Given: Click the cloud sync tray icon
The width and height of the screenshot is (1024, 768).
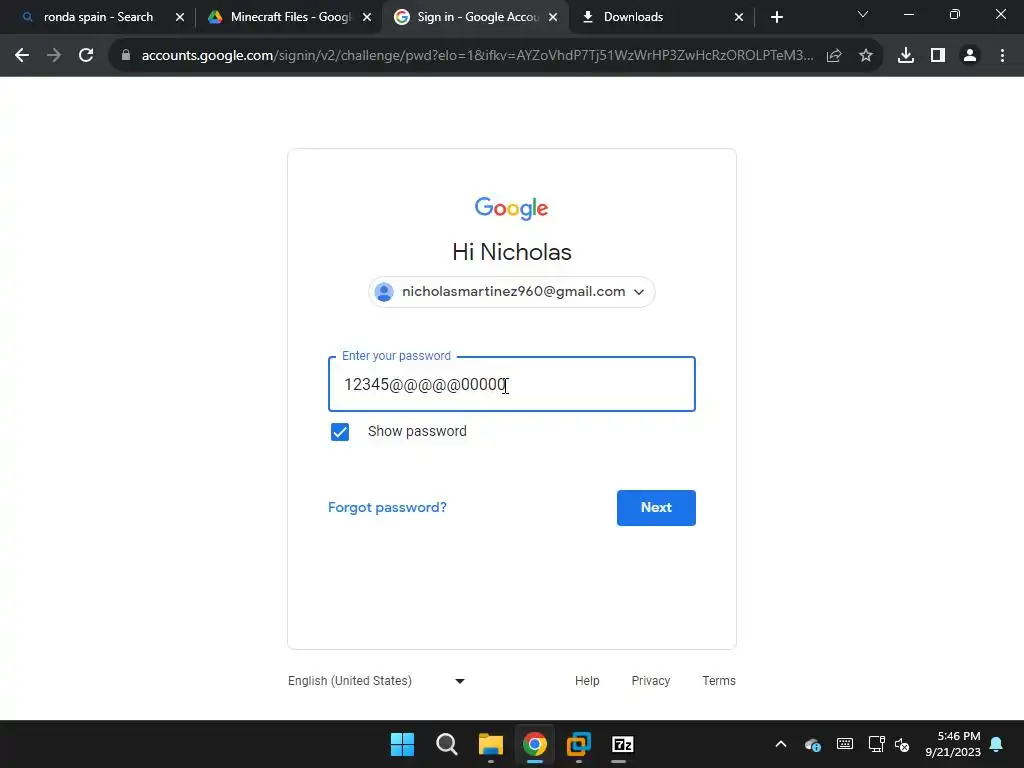Looking at the screenshot, I should tap(812, 744).
